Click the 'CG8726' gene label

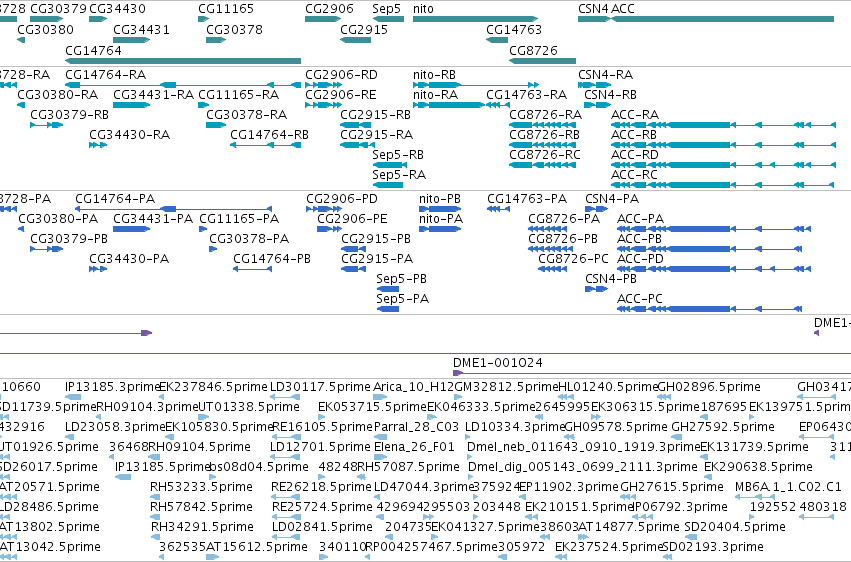tap(533, 50)
